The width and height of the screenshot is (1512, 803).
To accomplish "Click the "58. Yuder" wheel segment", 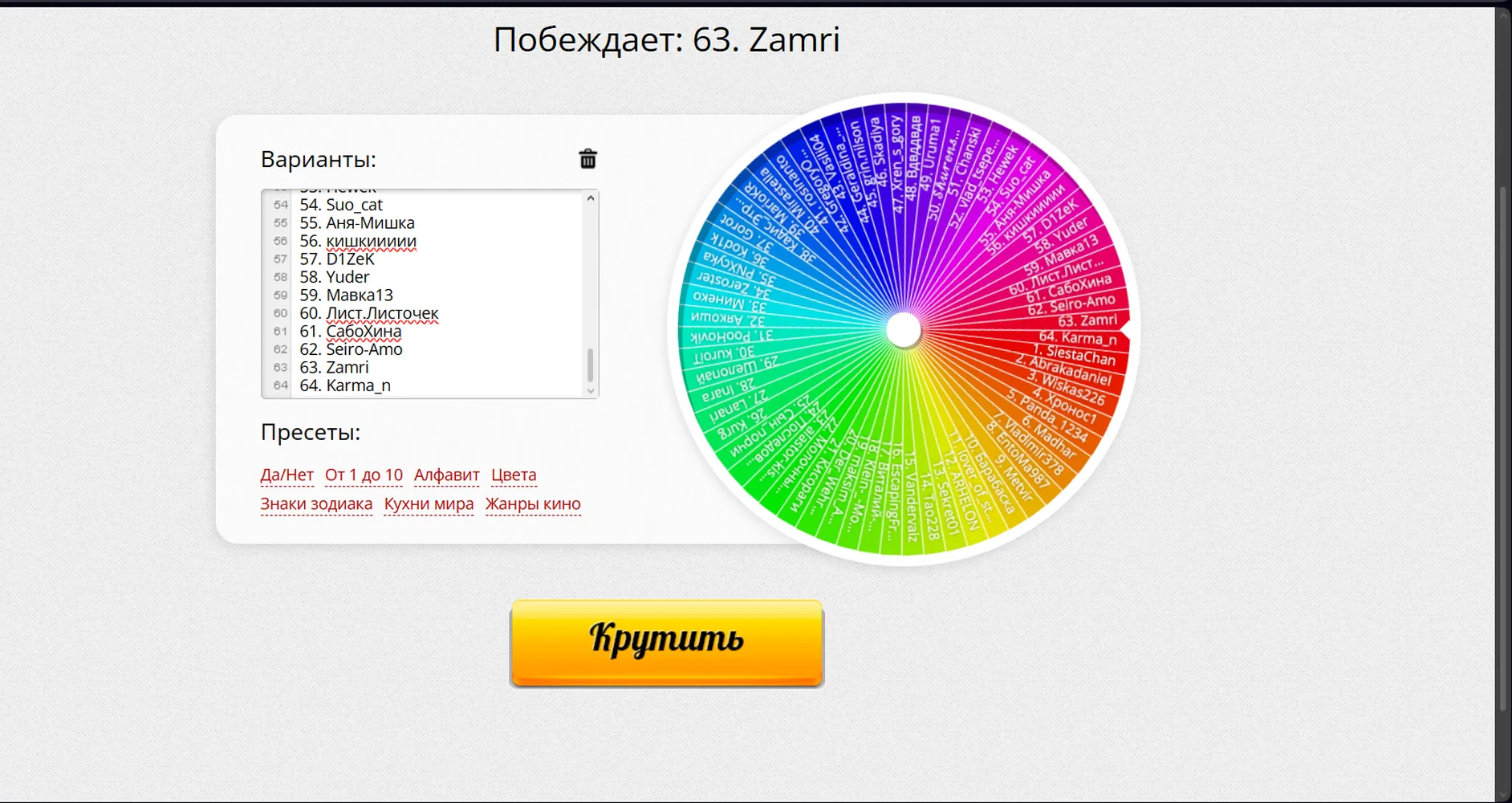I will (1061, 235).
